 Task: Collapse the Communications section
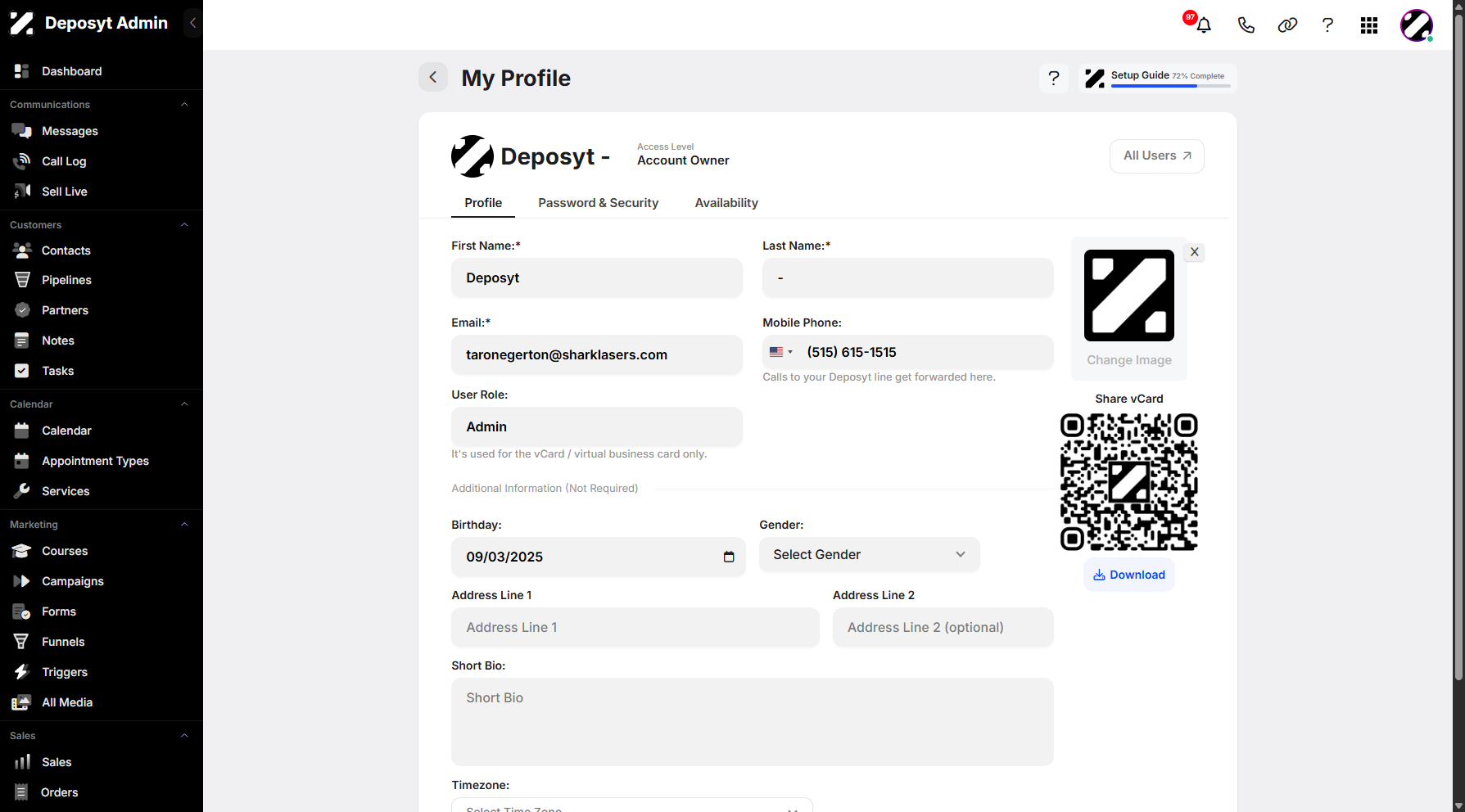tap(184, 105)
